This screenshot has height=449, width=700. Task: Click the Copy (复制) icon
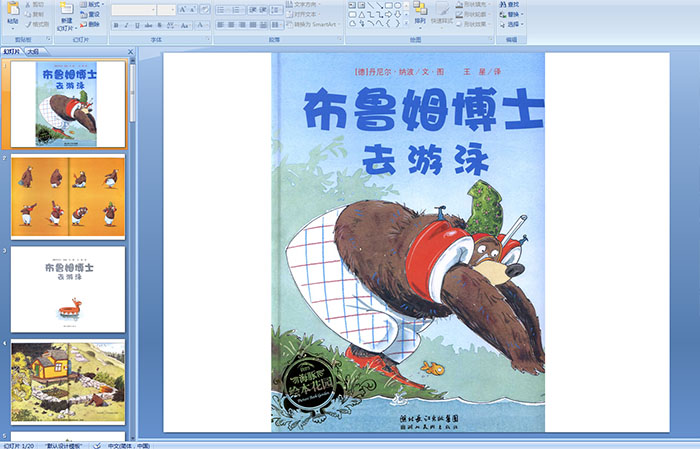pos(28,14)
